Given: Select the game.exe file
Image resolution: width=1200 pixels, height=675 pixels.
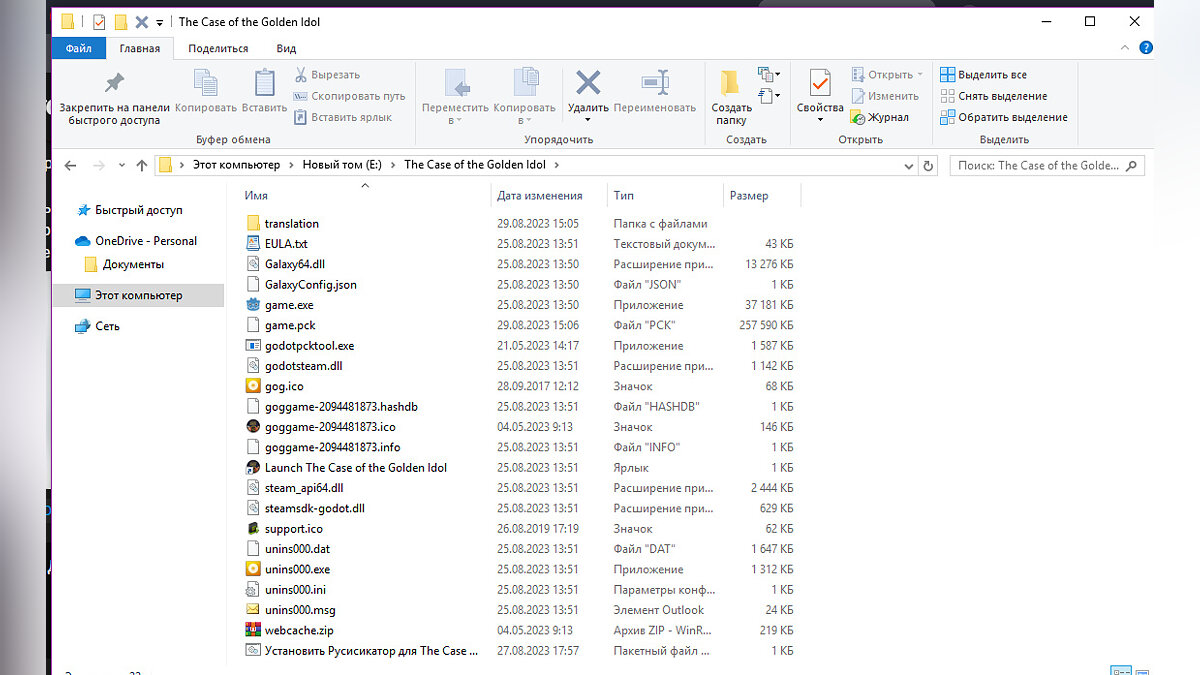Looking at the screenshot, I should click(x=288, y=305).
